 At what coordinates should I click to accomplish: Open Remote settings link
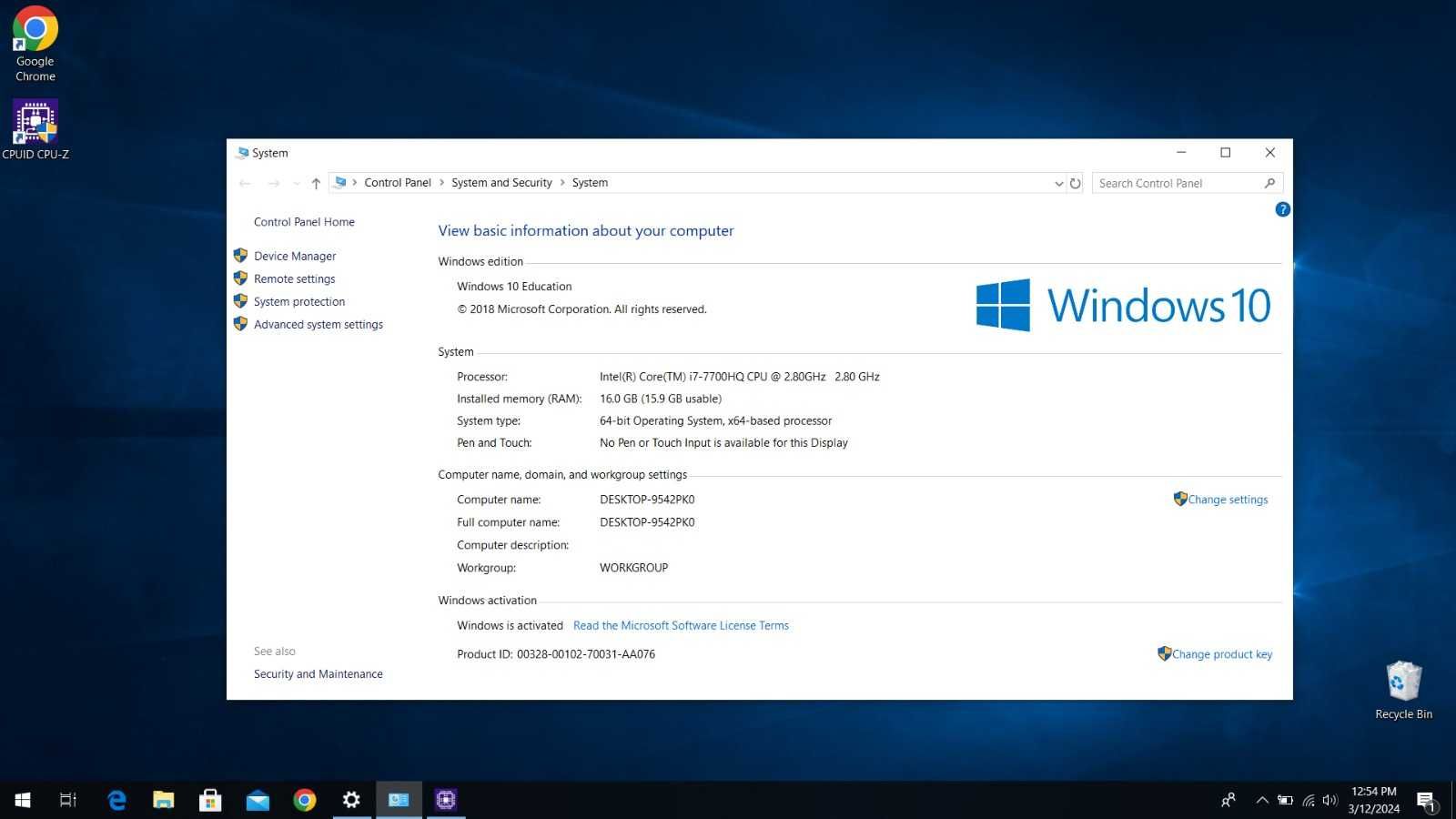(x=294, y=278)
